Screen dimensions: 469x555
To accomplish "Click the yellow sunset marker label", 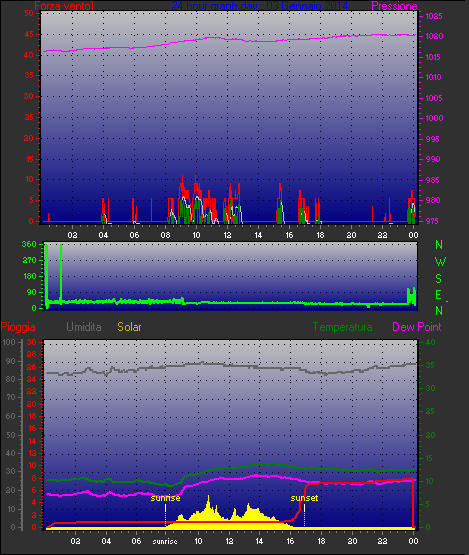I will pos(304,498).
